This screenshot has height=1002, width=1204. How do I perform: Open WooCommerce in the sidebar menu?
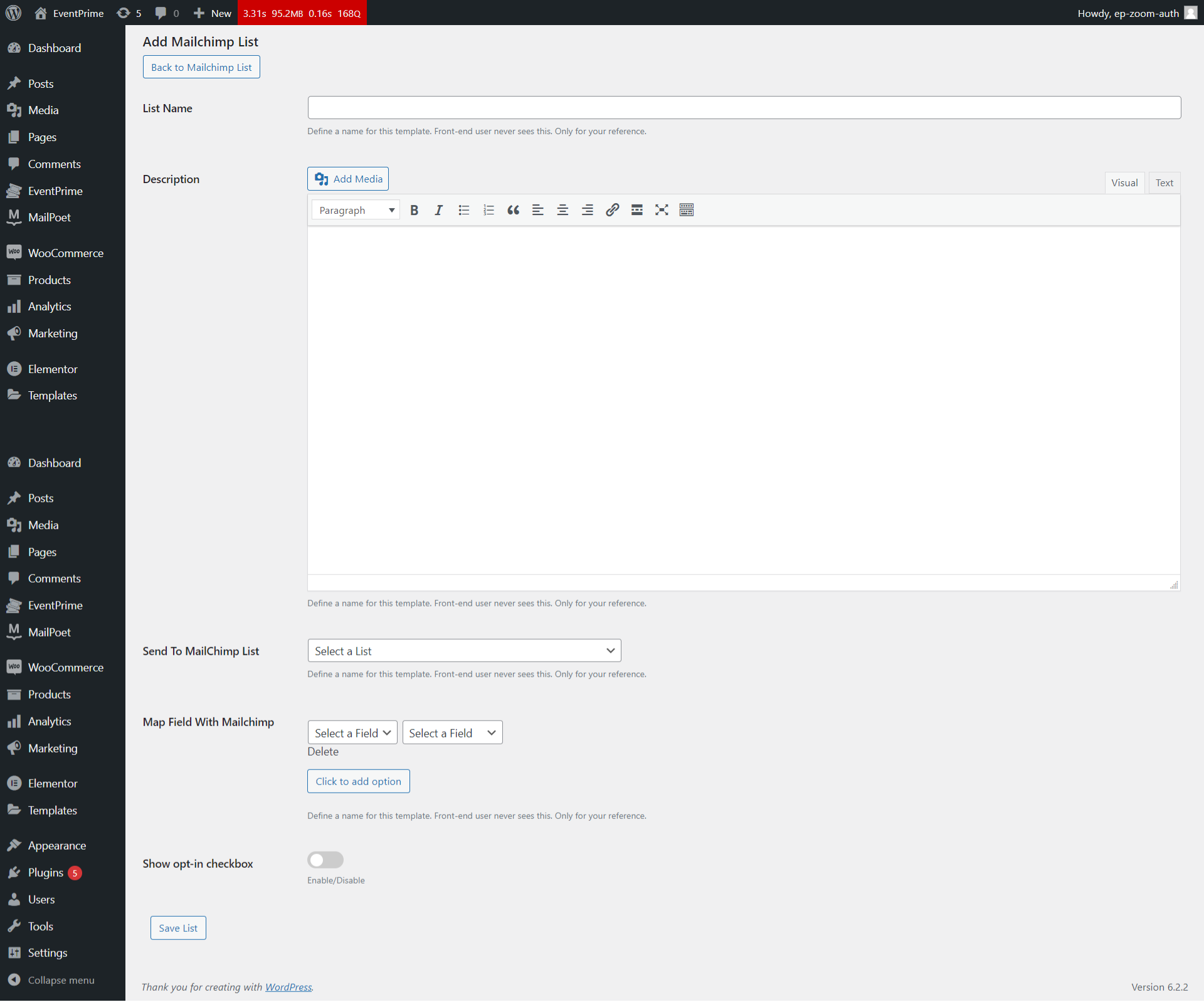[65, 253]
